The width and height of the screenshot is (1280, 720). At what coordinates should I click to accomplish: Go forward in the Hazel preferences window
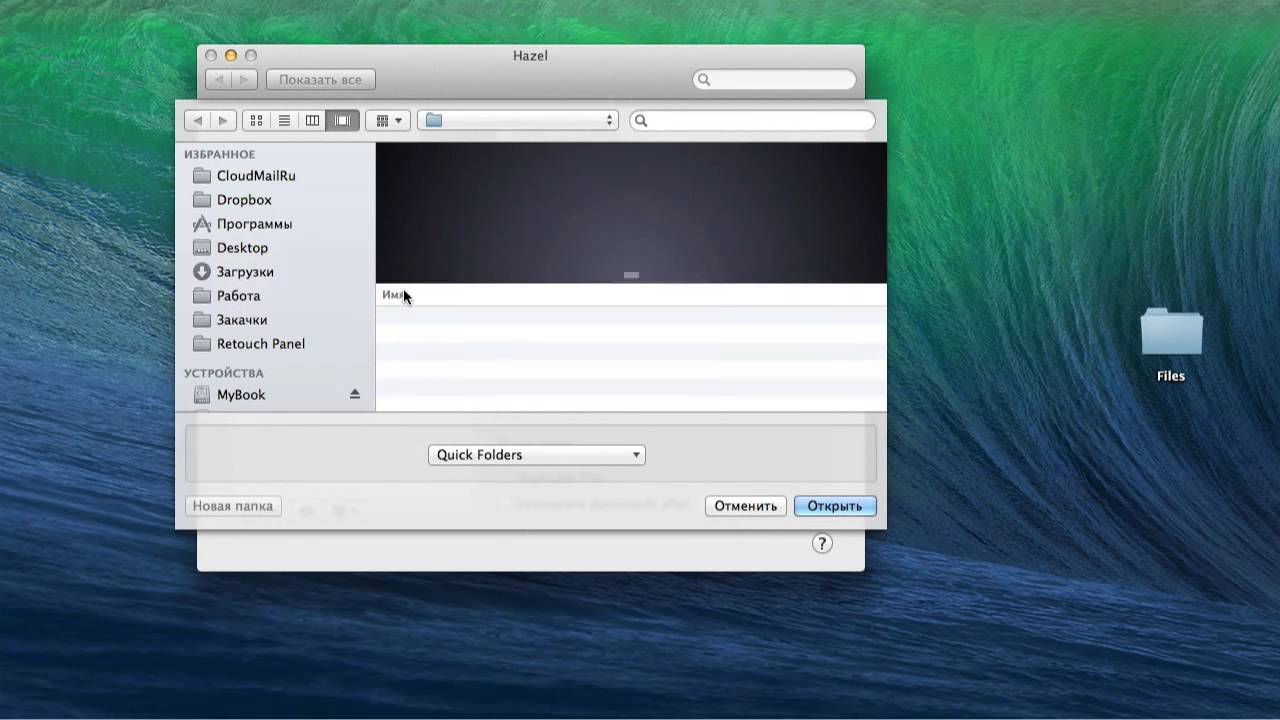coord(245,80)
